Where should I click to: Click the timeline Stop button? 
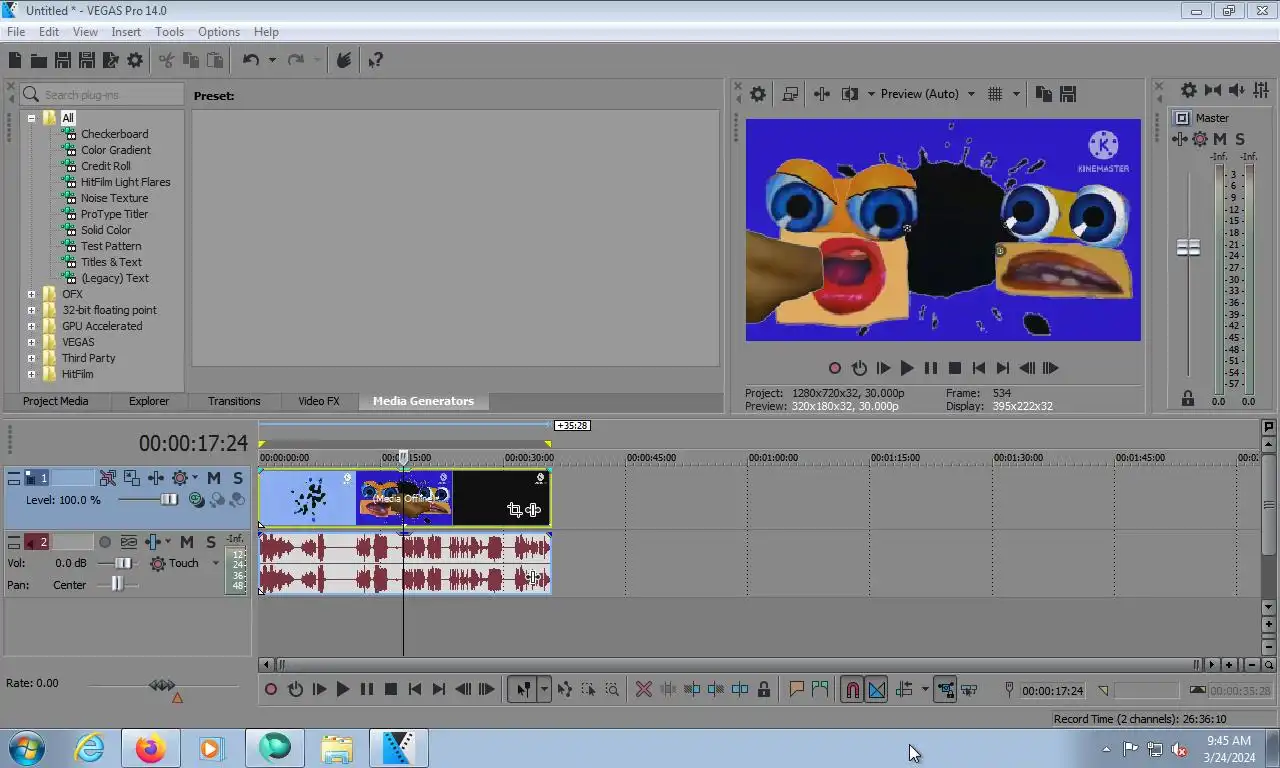pyautogui.click(x=391, y=689)
